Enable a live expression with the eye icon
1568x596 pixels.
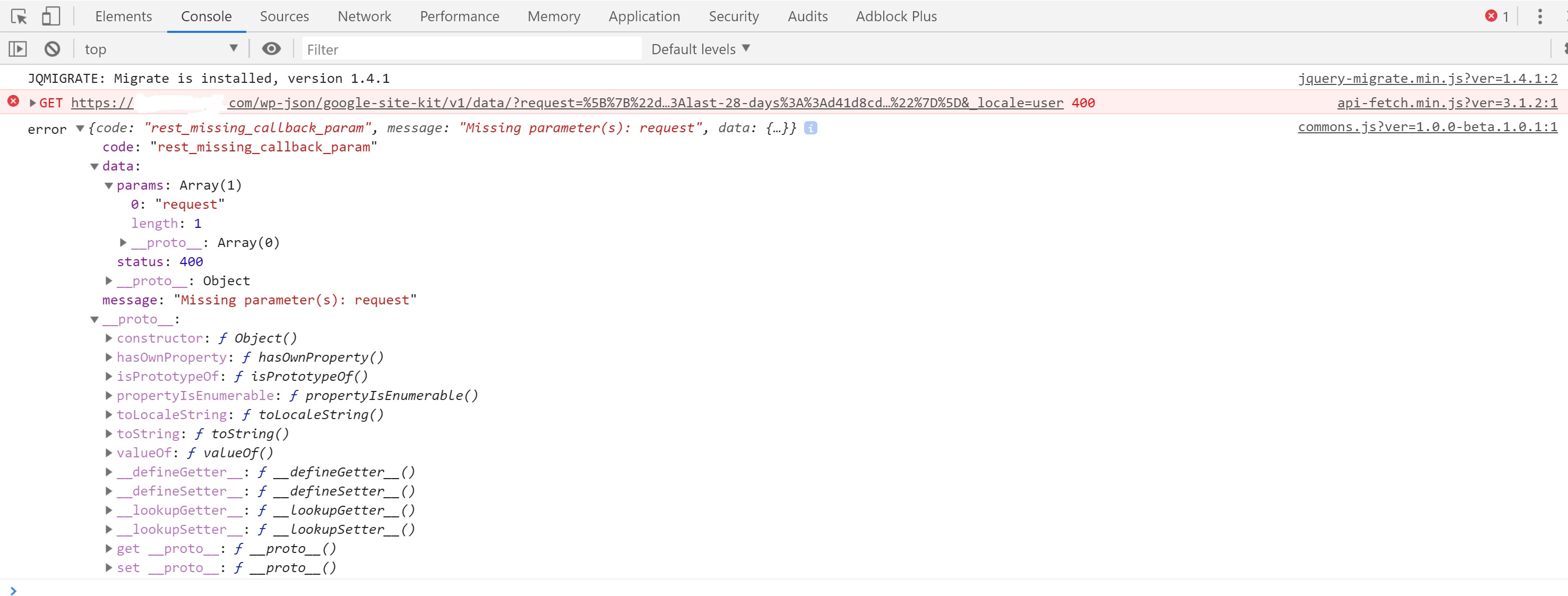pos(271,49)
